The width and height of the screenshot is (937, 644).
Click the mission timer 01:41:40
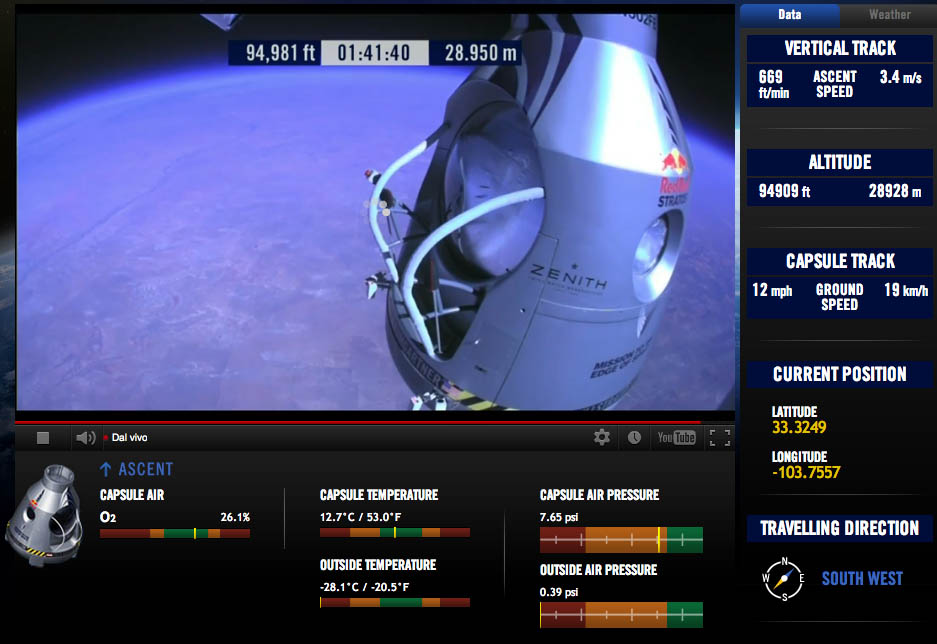pyautogui.click(x=375, y=53)
